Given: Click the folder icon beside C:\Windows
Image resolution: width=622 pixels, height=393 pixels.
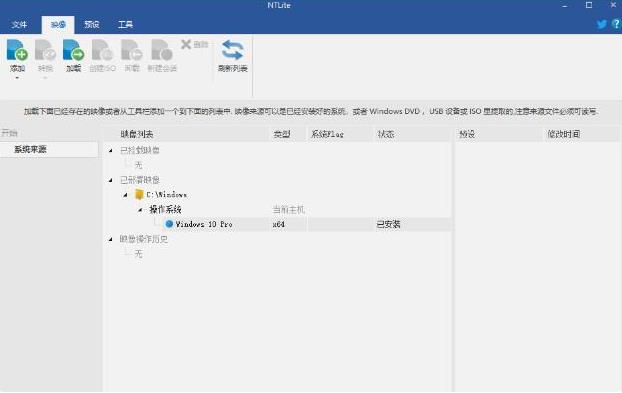Looking at the screenshot, I should 139,194.
